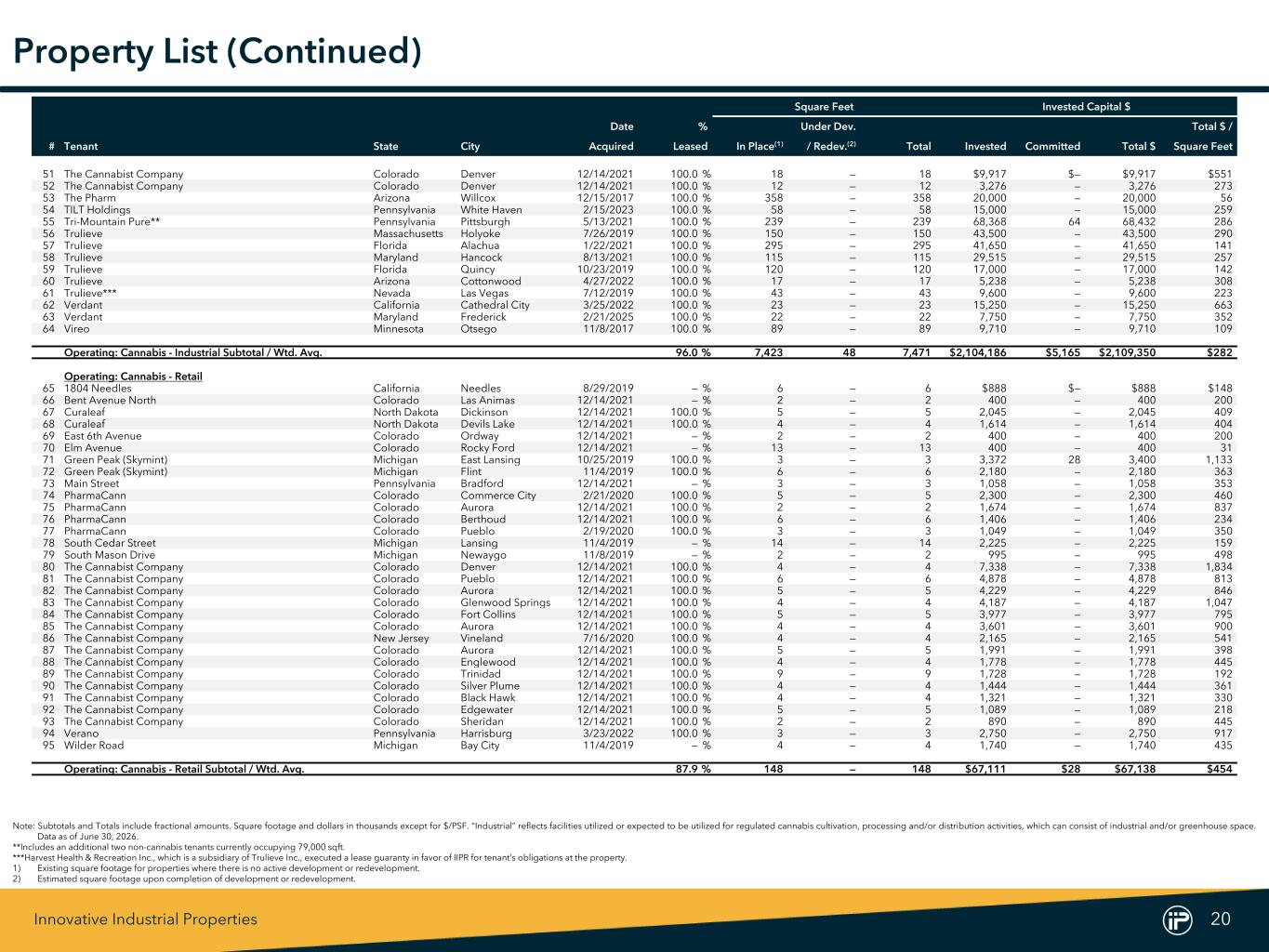The width and height of the screenshot is (1269, 952).
Task: Click the "Vireo" tenant name
Action: pyautogui.click(x=77, y=329)
